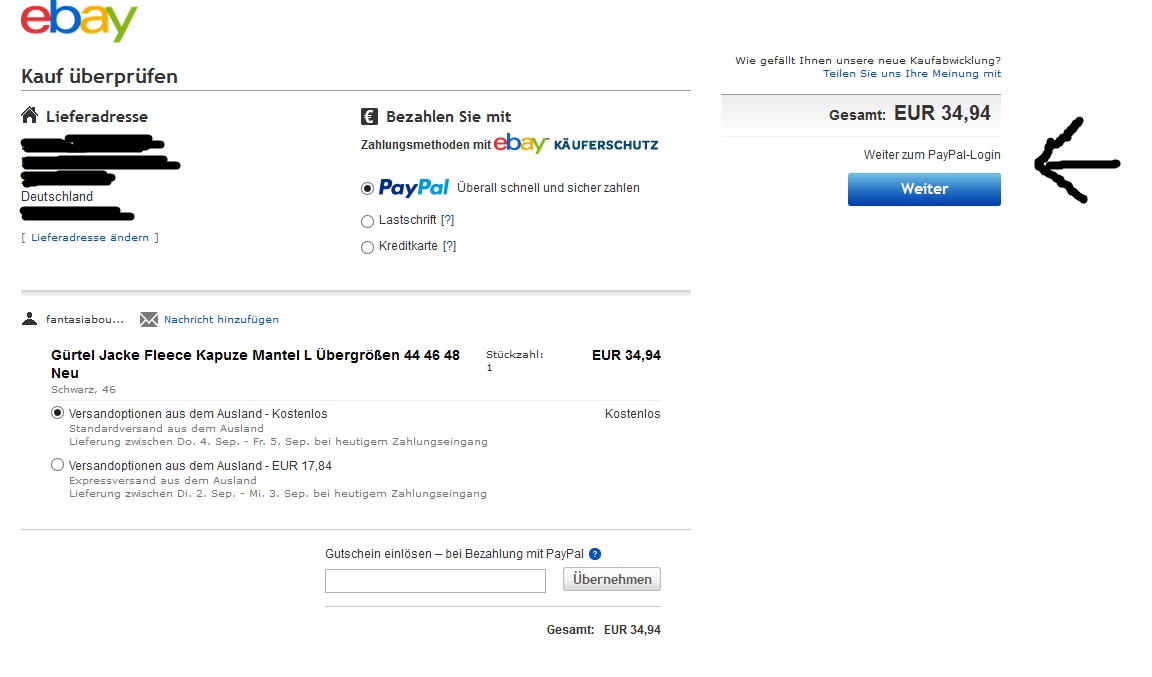
Task: Click the seller person icon
Action: [29, 319]
